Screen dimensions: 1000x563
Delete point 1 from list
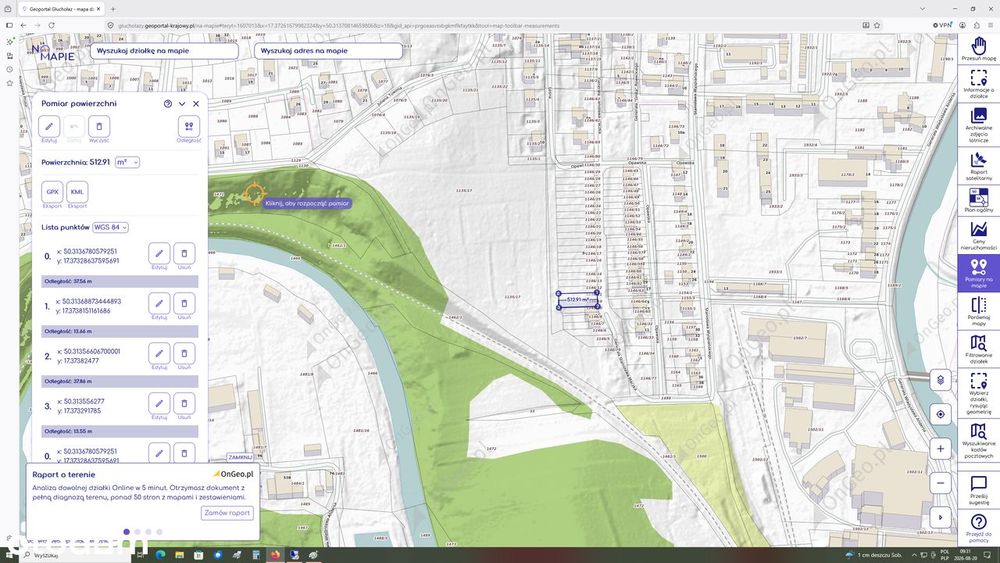(x=184, y=303)
